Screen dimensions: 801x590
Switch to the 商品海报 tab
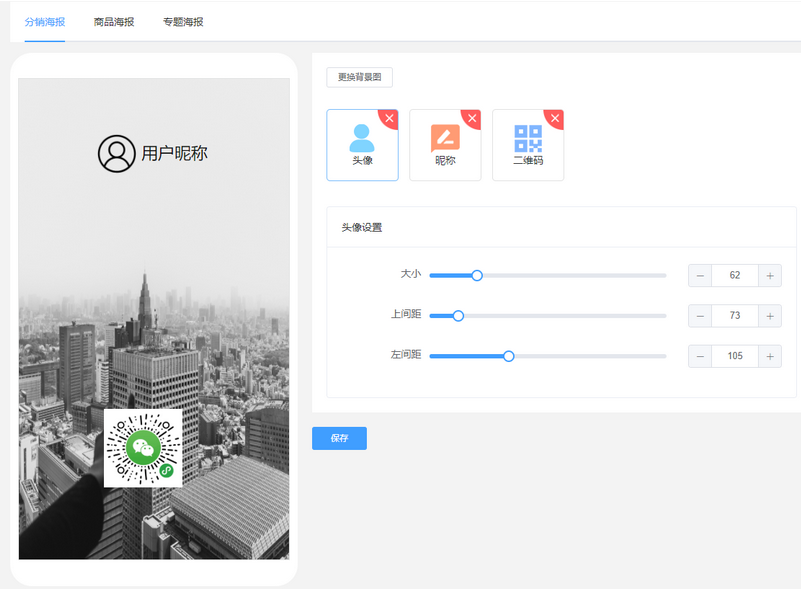114,21
